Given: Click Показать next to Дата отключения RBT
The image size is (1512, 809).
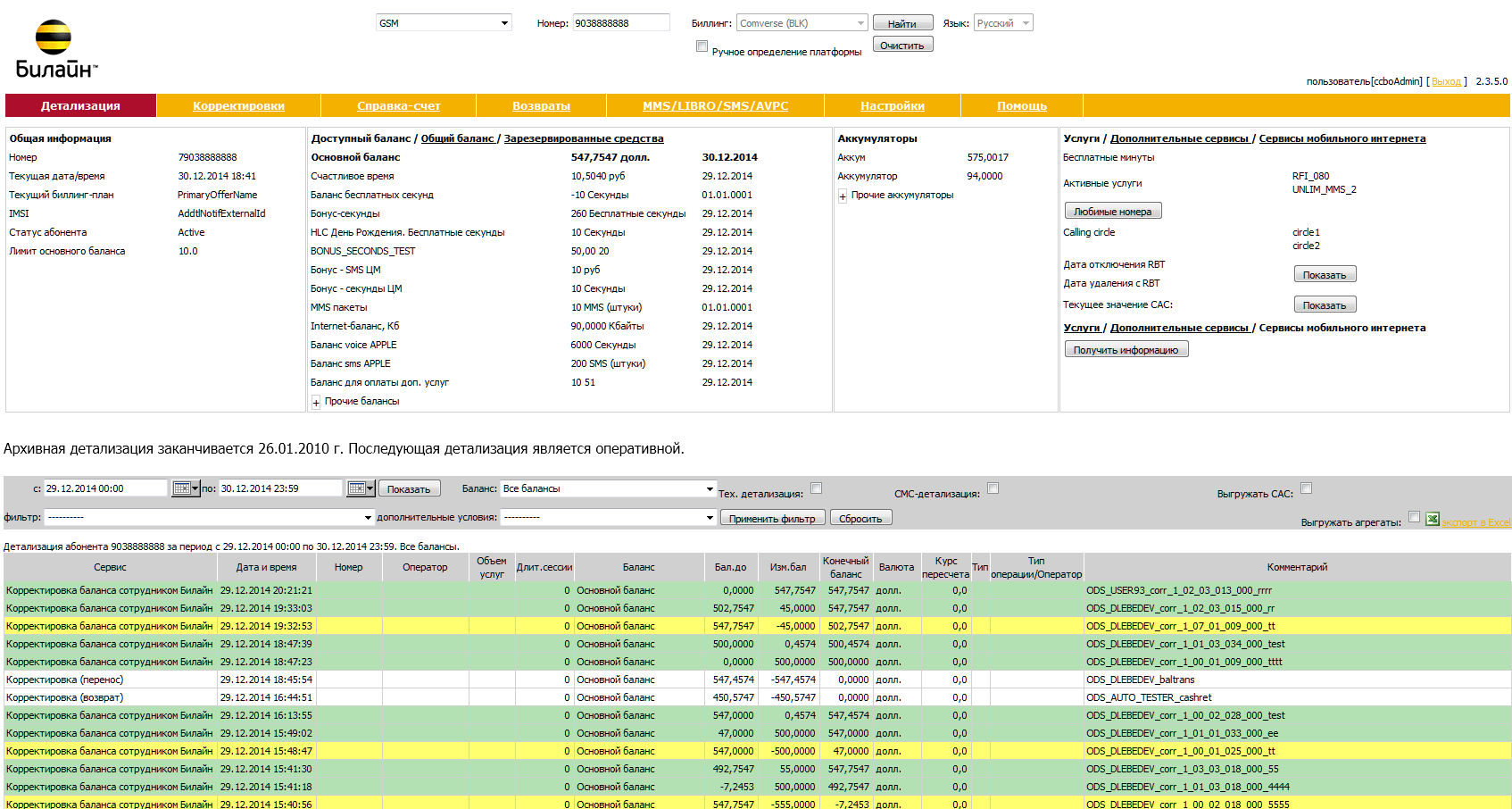Looking at the screenshot, I should [1325, 274].
